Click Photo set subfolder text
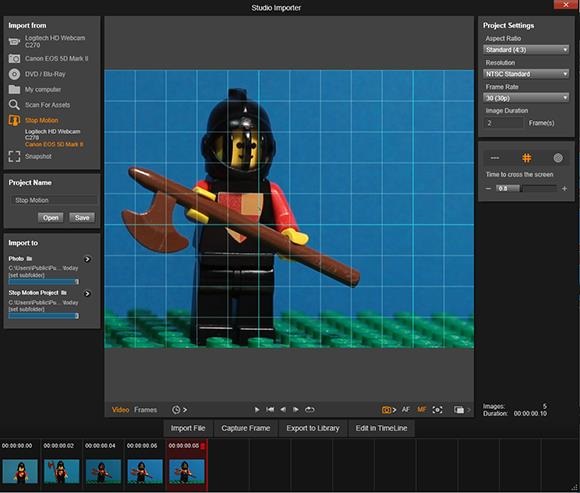This screenshot has height=493, width=580. pyautogui.click(x=26, y=275)
